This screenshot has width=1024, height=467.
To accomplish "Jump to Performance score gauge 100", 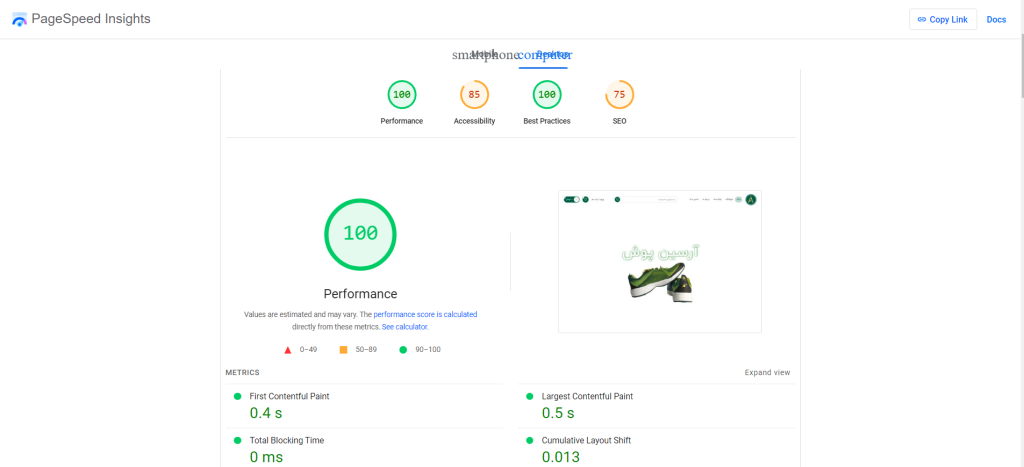I will click(402, 95).
